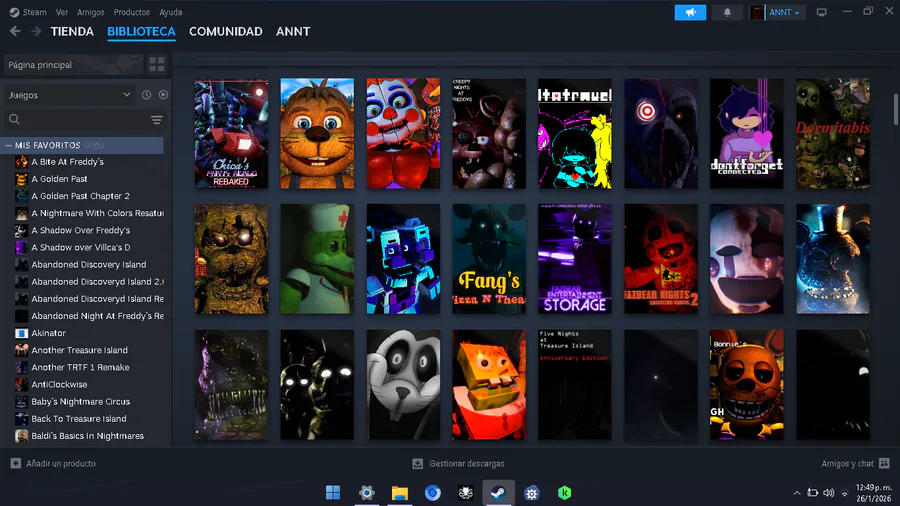Select A Golden Past Chapter 2

click(80, 196)
